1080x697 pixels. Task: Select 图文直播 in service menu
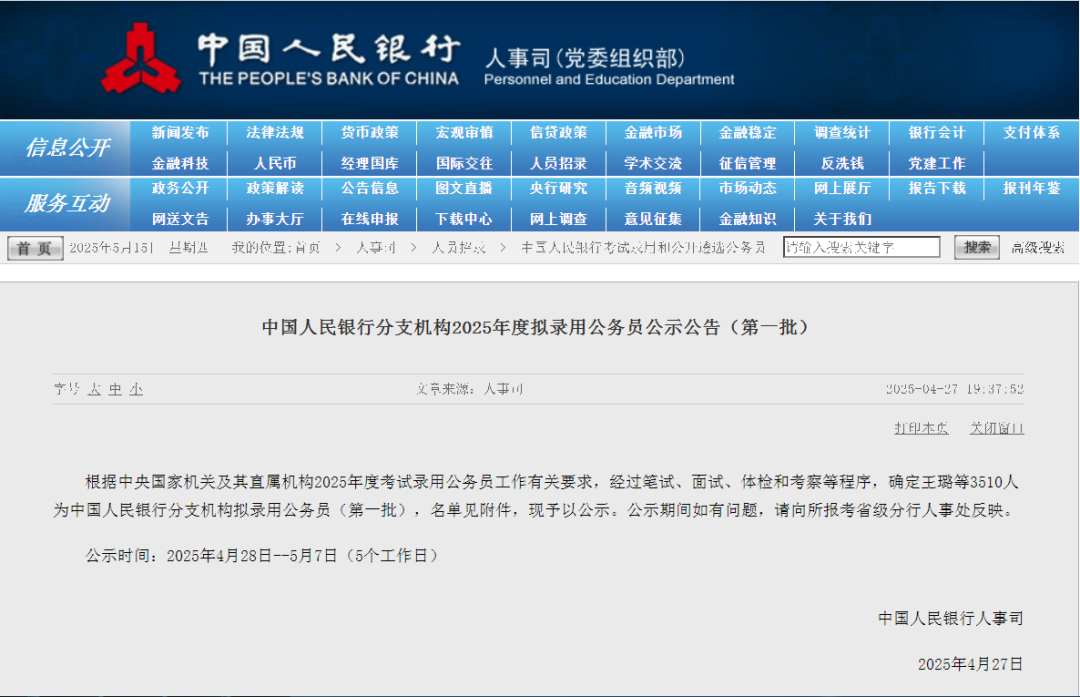(464, 188)
